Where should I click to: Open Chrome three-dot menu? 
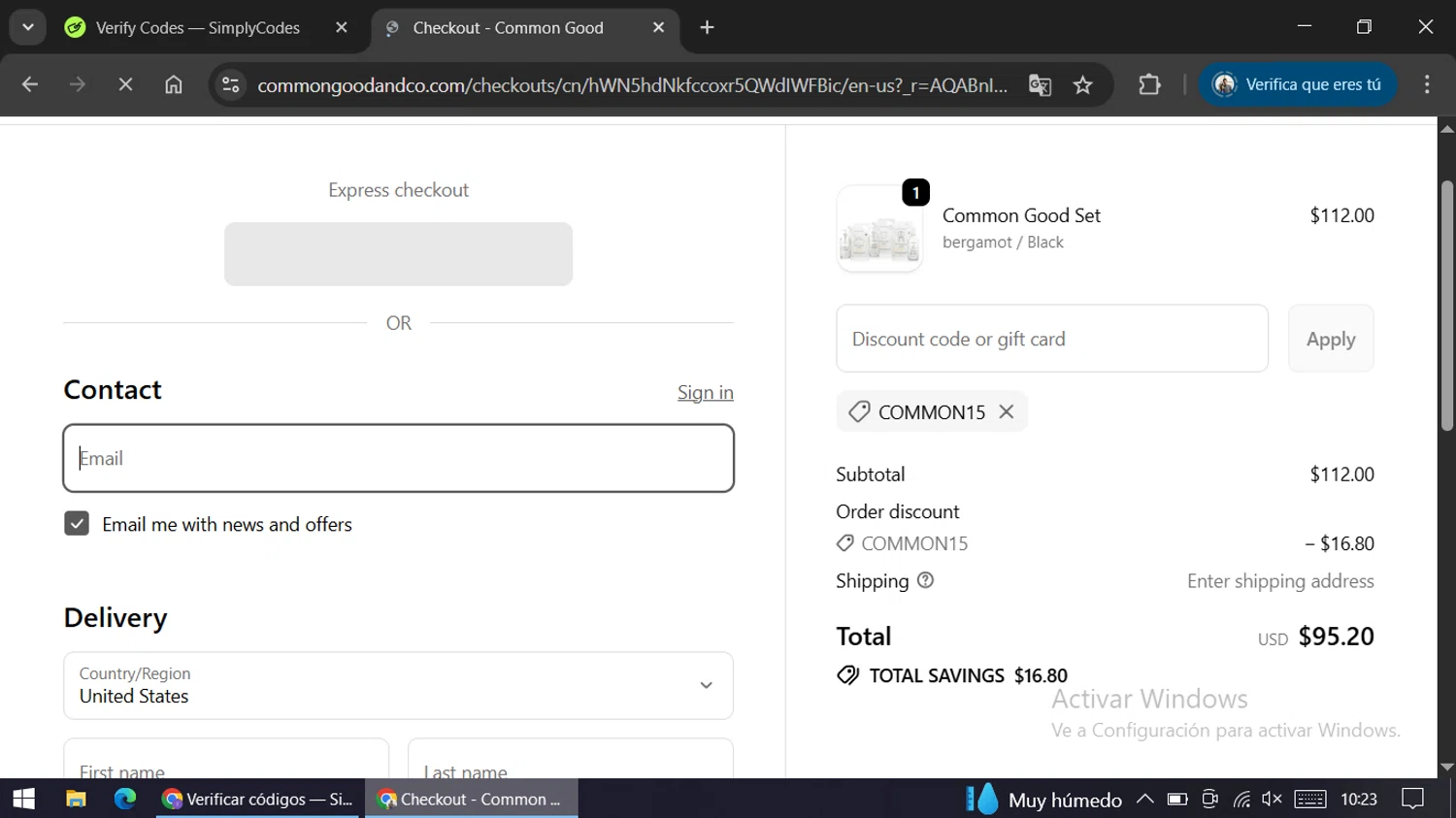1427,84
